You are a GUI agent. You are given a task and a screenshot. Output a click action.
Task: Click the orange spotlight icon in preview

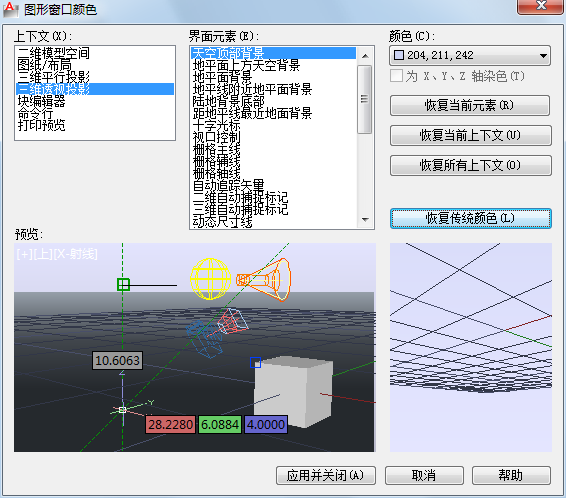264,279
